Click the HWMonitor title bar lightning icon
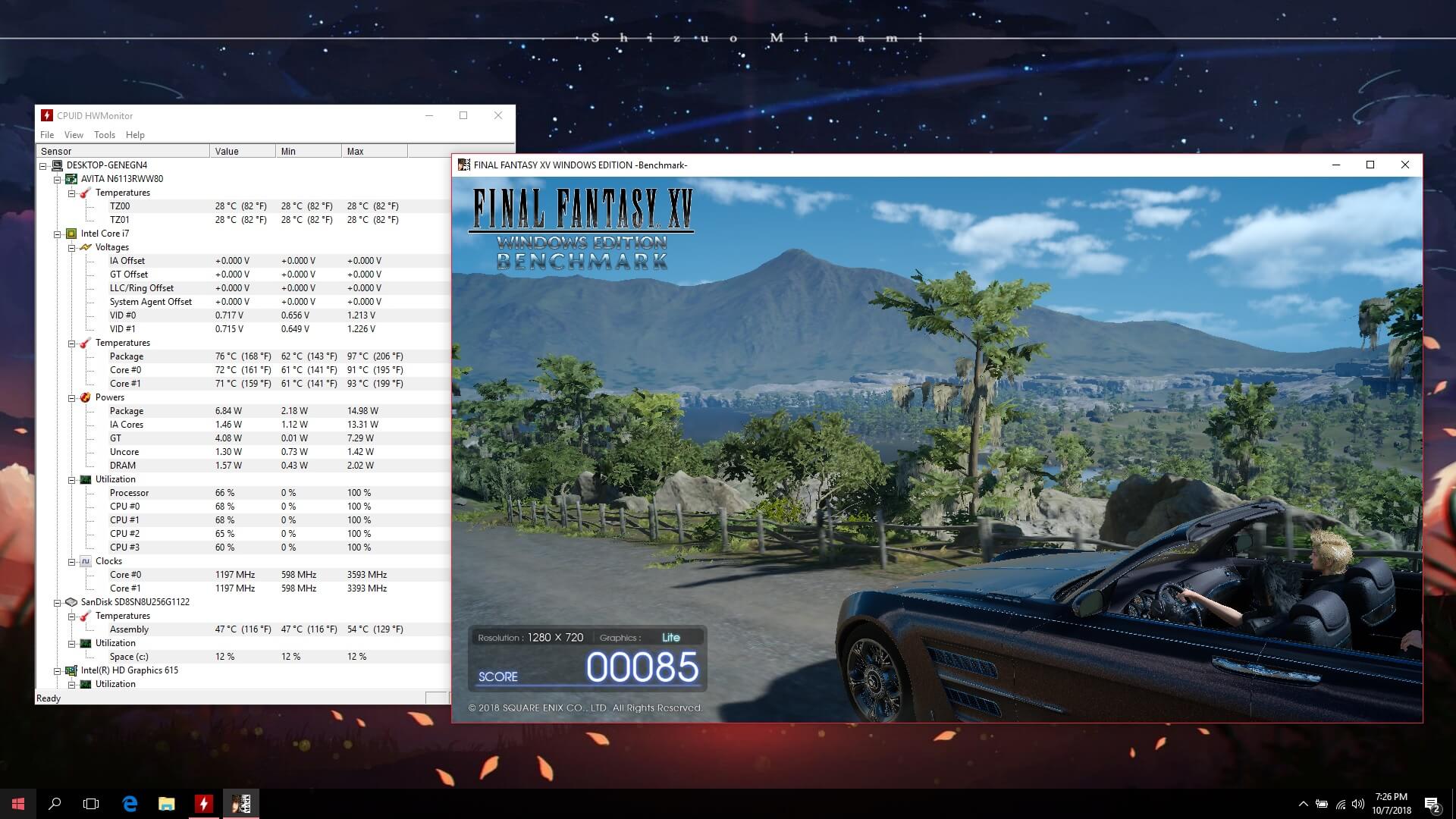Image resolution: width=1456 pixels, height=819 pixels. point(47,115)
